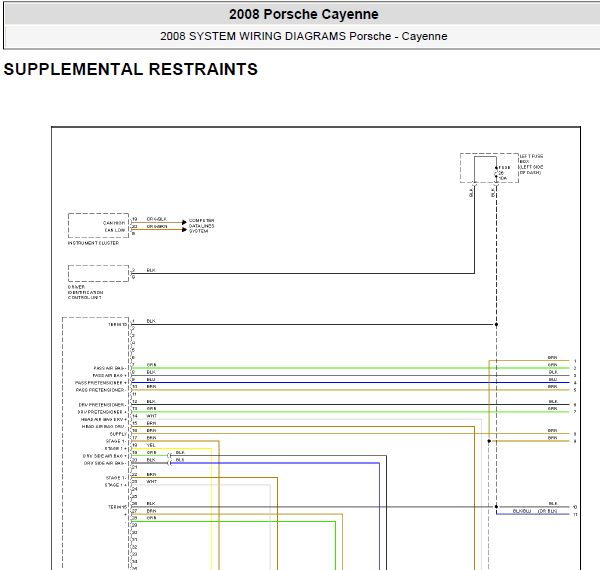Click the 'SUPPLY' terminal label
The height and width of the screenshot is (570, 600).
point(118,434)
